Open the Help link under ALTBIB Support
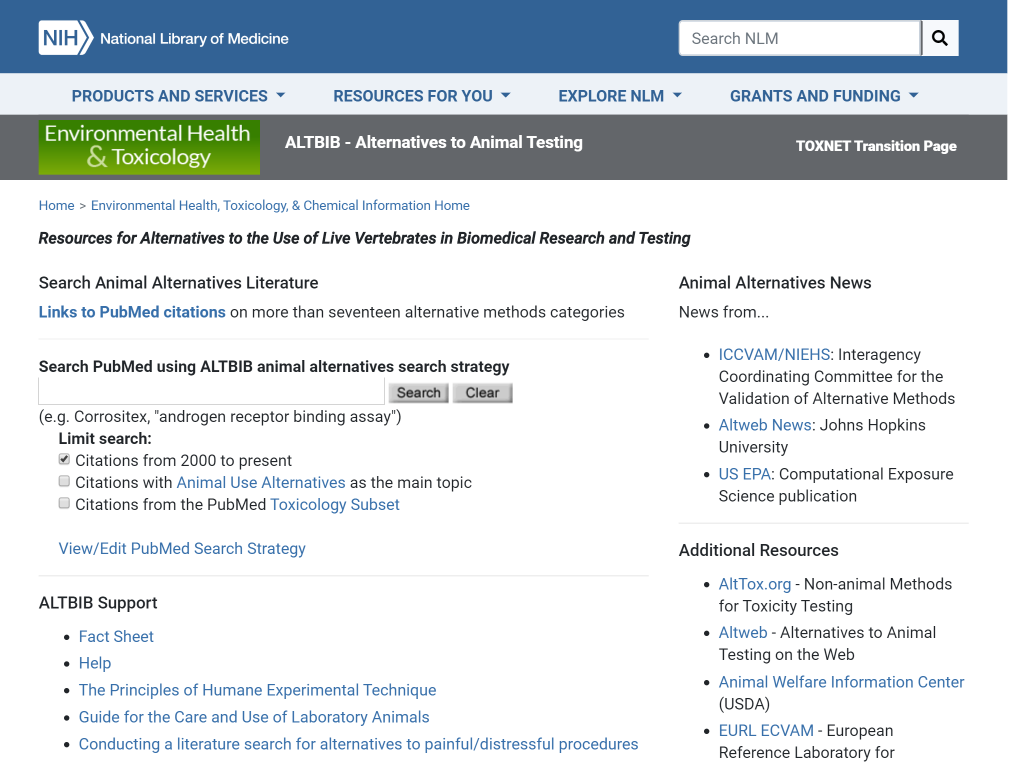This screenshot has width=1024, height=768. tap(95, 664)
